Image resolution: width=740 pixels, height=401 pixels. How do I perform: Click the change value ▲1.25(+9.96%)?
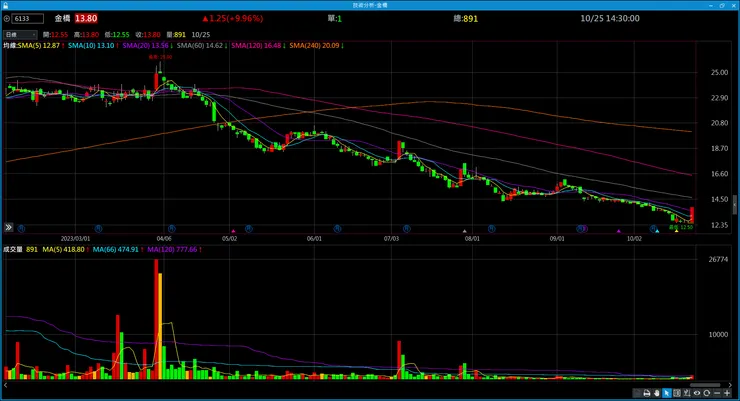tap(232, 18)
